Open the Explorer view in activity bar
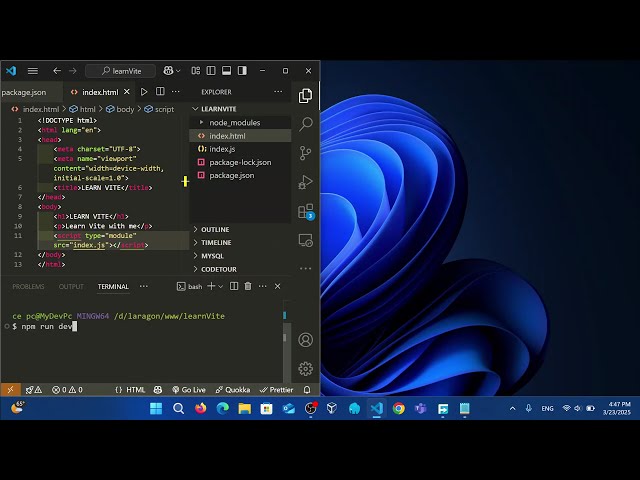Image resolution: width=640 pixels, height=480 pixels. [306, 96]
